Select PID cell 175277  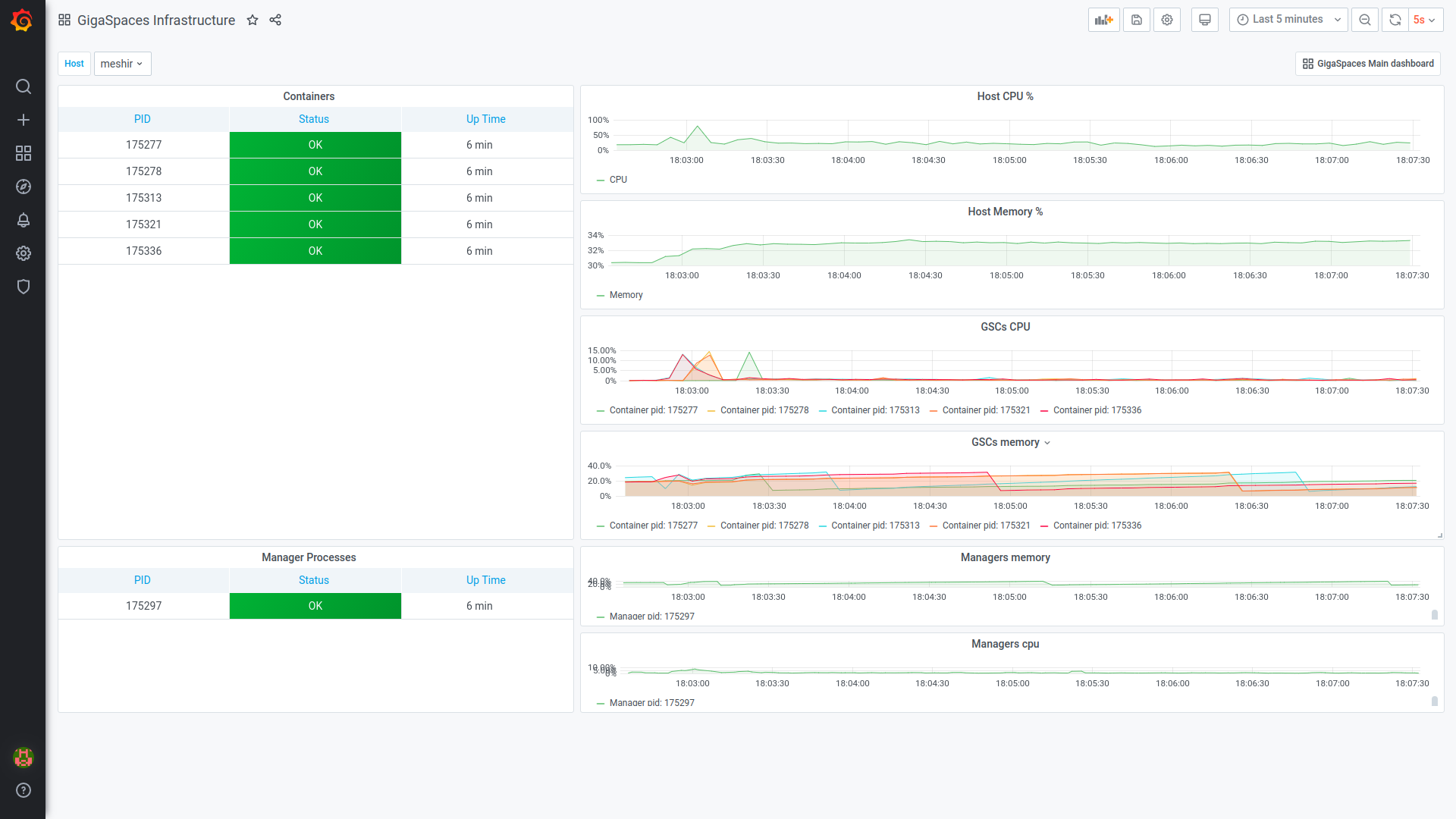(143, 145)
